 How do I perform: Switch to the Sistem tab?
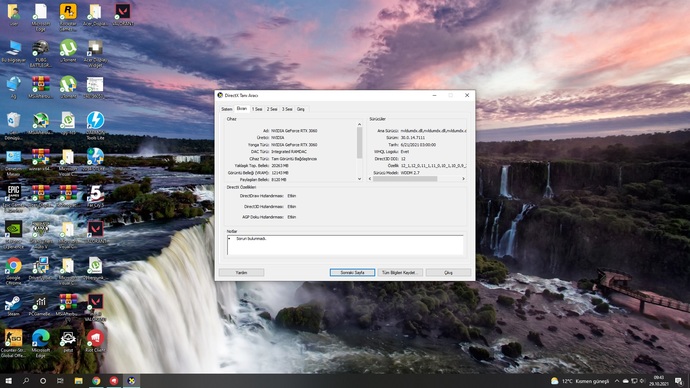click(x=227, y=109)
